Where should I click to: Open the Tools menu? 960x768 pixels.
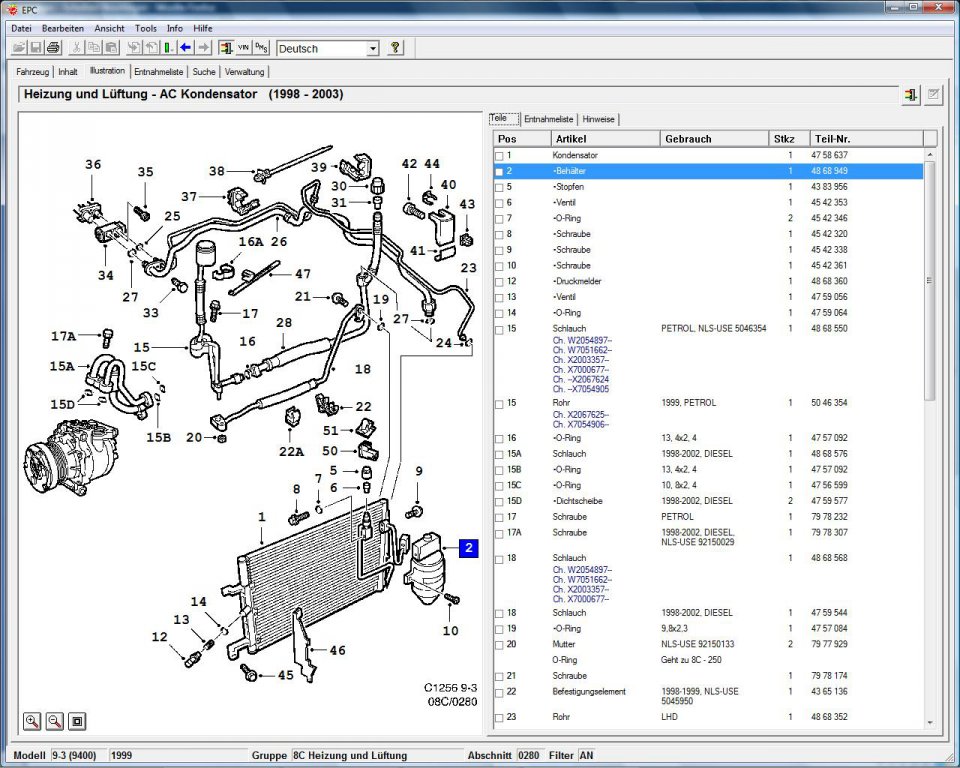(146, 28)
